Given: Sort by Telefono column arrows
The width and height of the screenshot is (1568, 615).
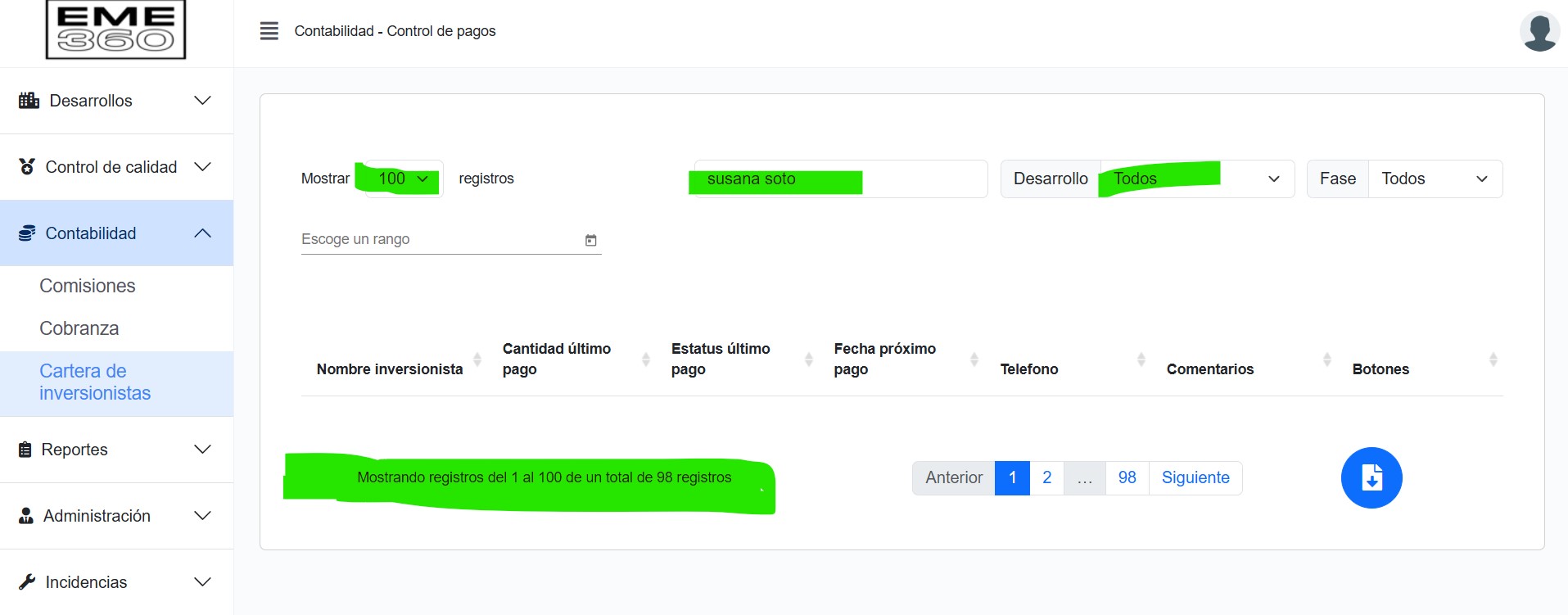Looking at the screenshot, I should (1141, 360).
